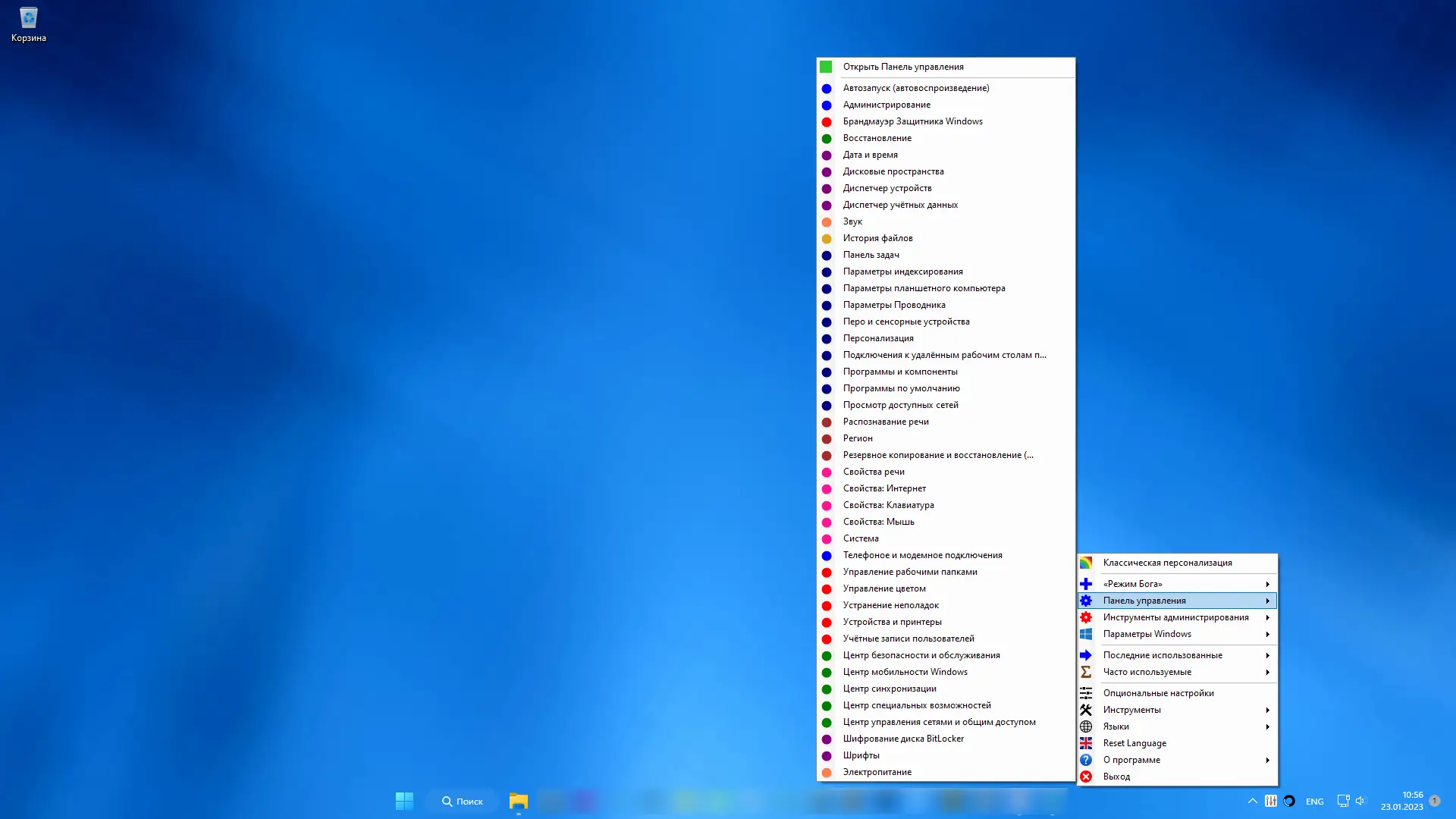Click the rainbow icon for Классическая персонализация

(x=1087, y=563)
